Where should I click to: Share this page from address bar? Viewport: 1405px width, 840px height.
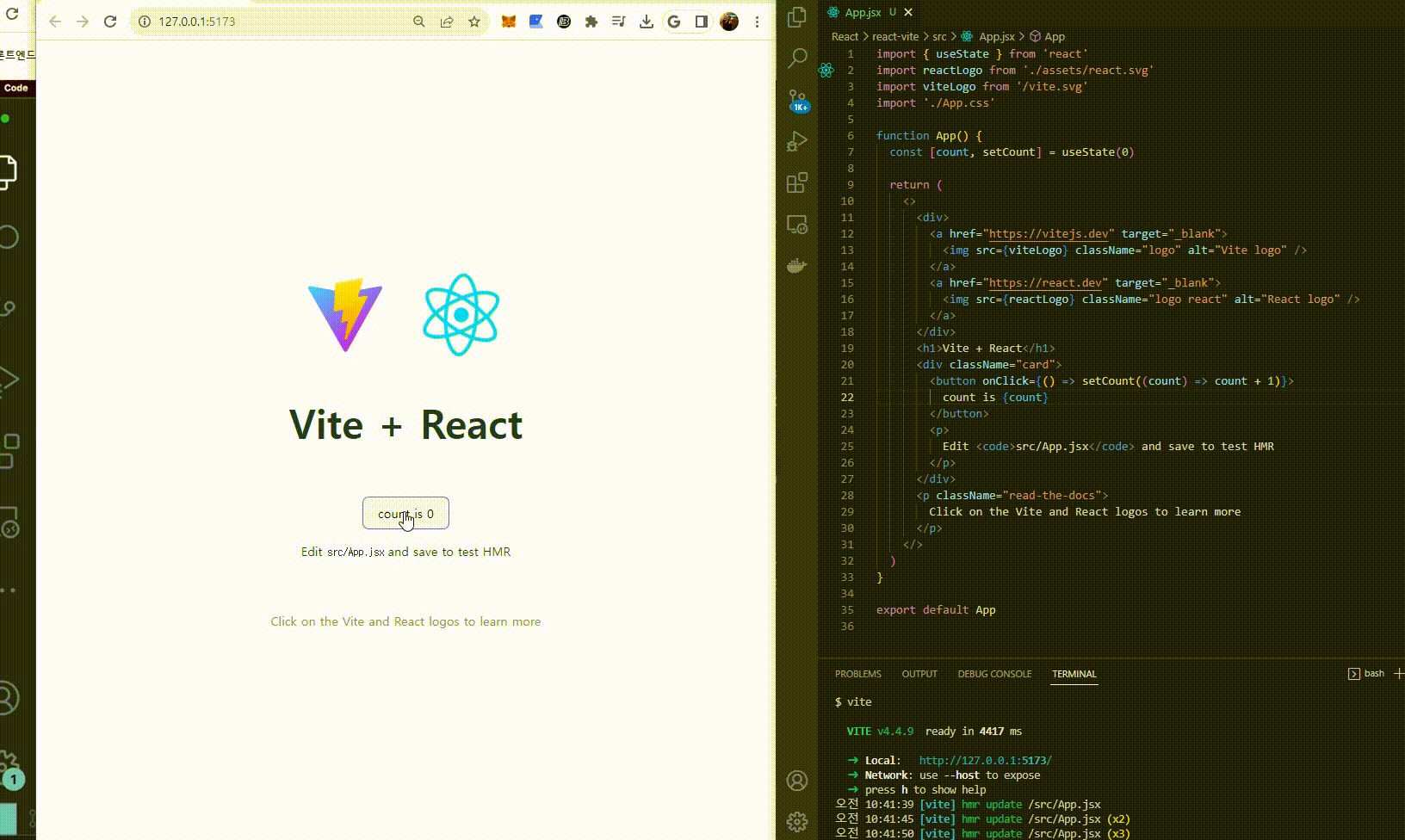click(x=447, y=22)
